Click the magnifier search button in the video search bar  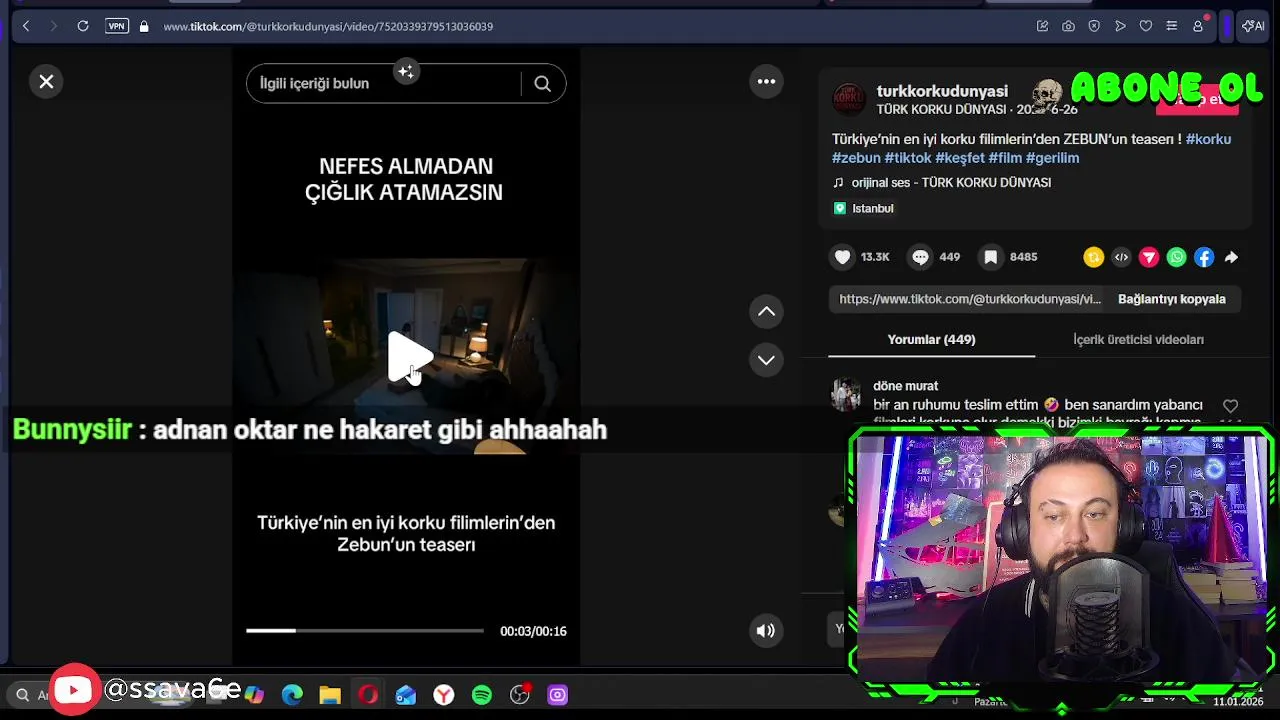tap(543, 84)
